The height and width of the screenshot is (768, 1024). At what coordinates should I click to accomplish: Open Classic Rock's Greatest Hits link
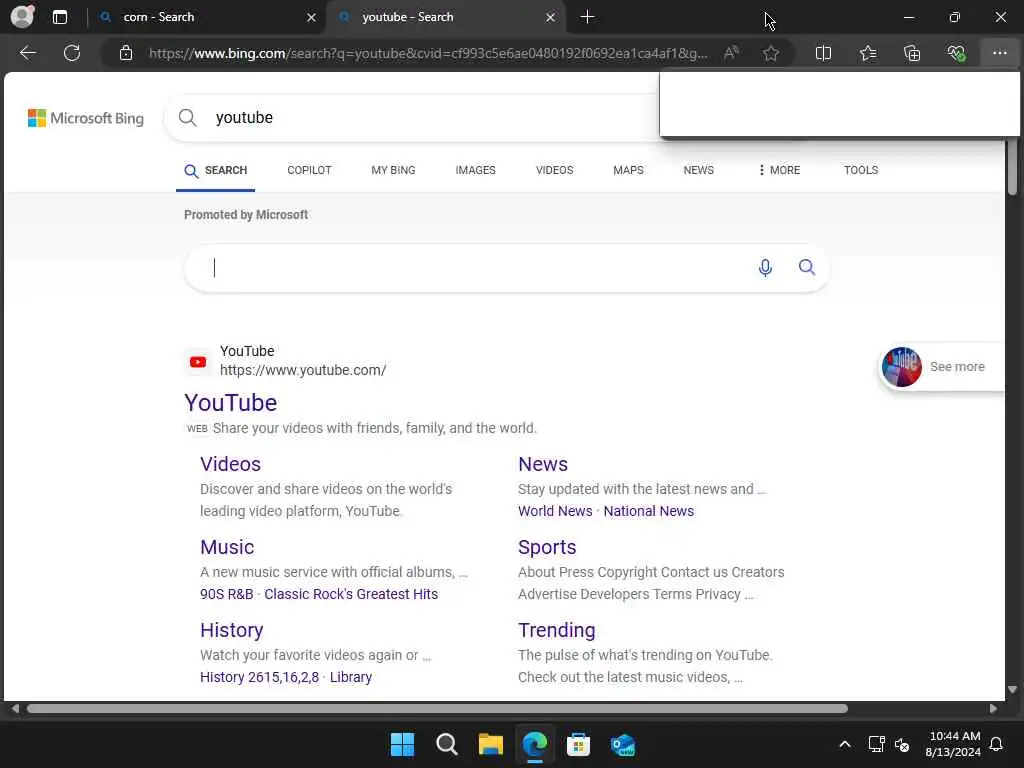(351, 594)
